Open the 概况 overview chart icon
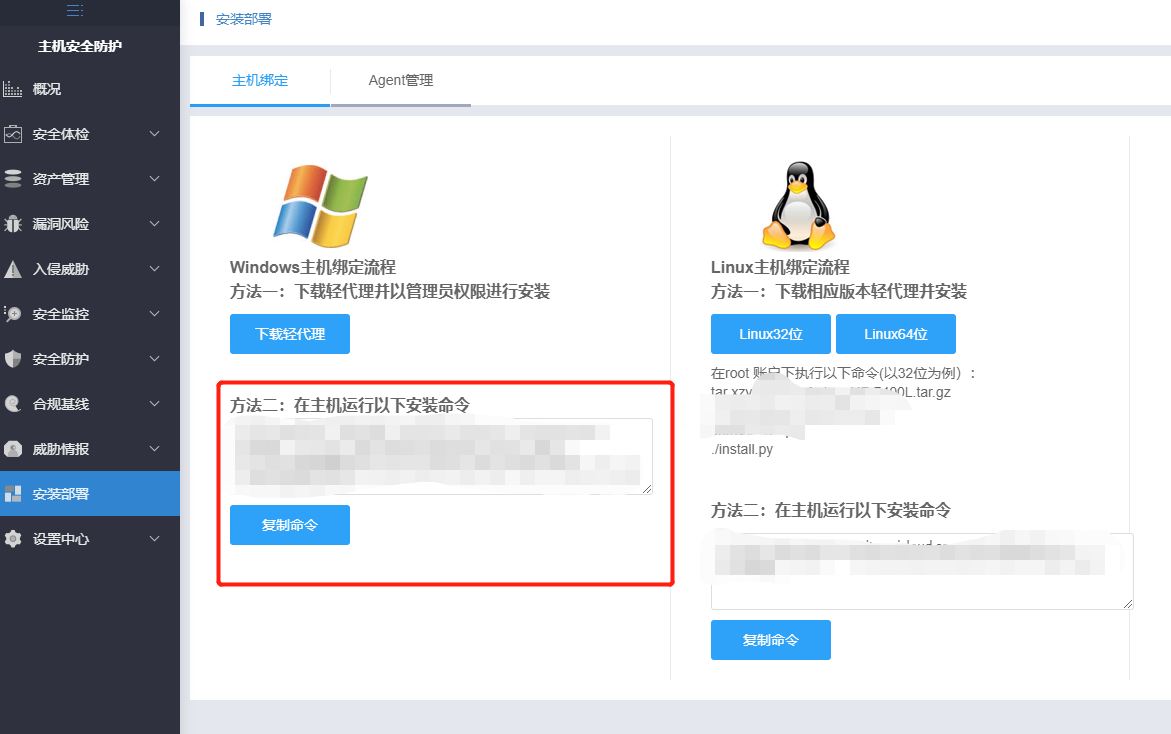 [x=13, y=90]
